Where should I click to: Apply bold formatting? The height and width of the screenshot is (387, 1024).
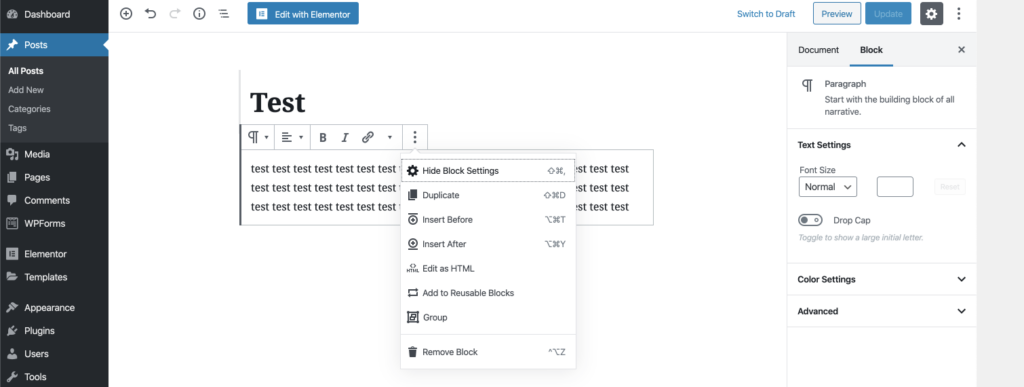[x=323, y=137]
